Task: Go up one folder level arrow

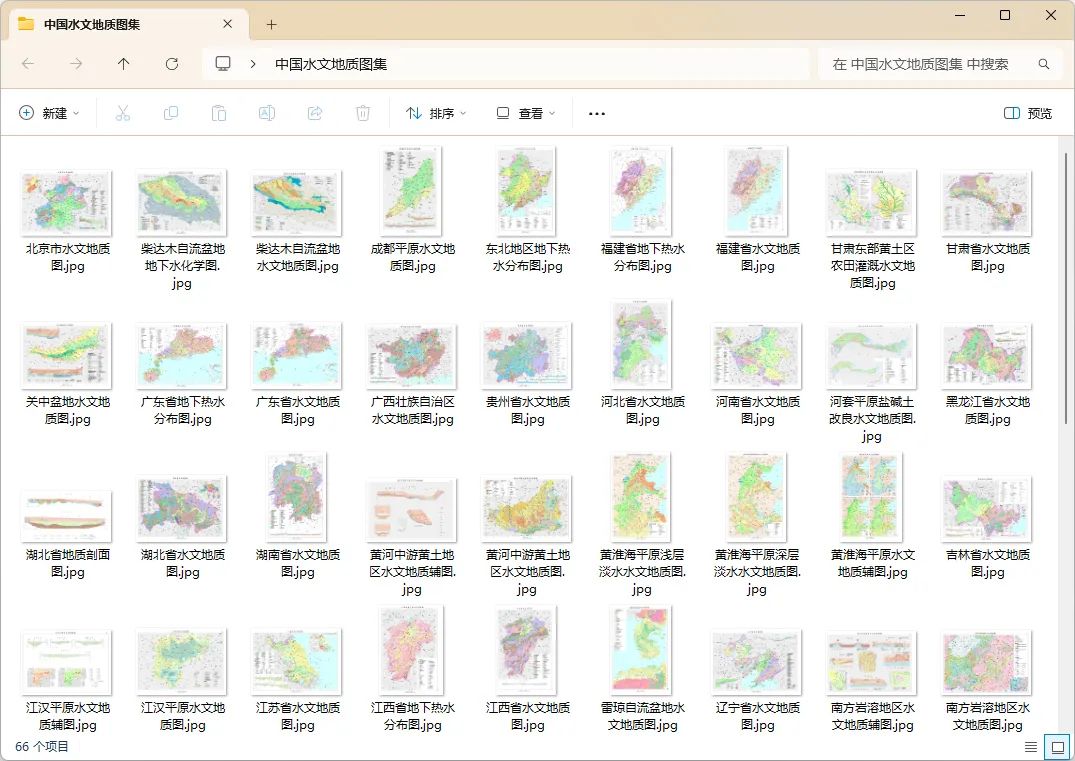Action: [x=123, y=64]
